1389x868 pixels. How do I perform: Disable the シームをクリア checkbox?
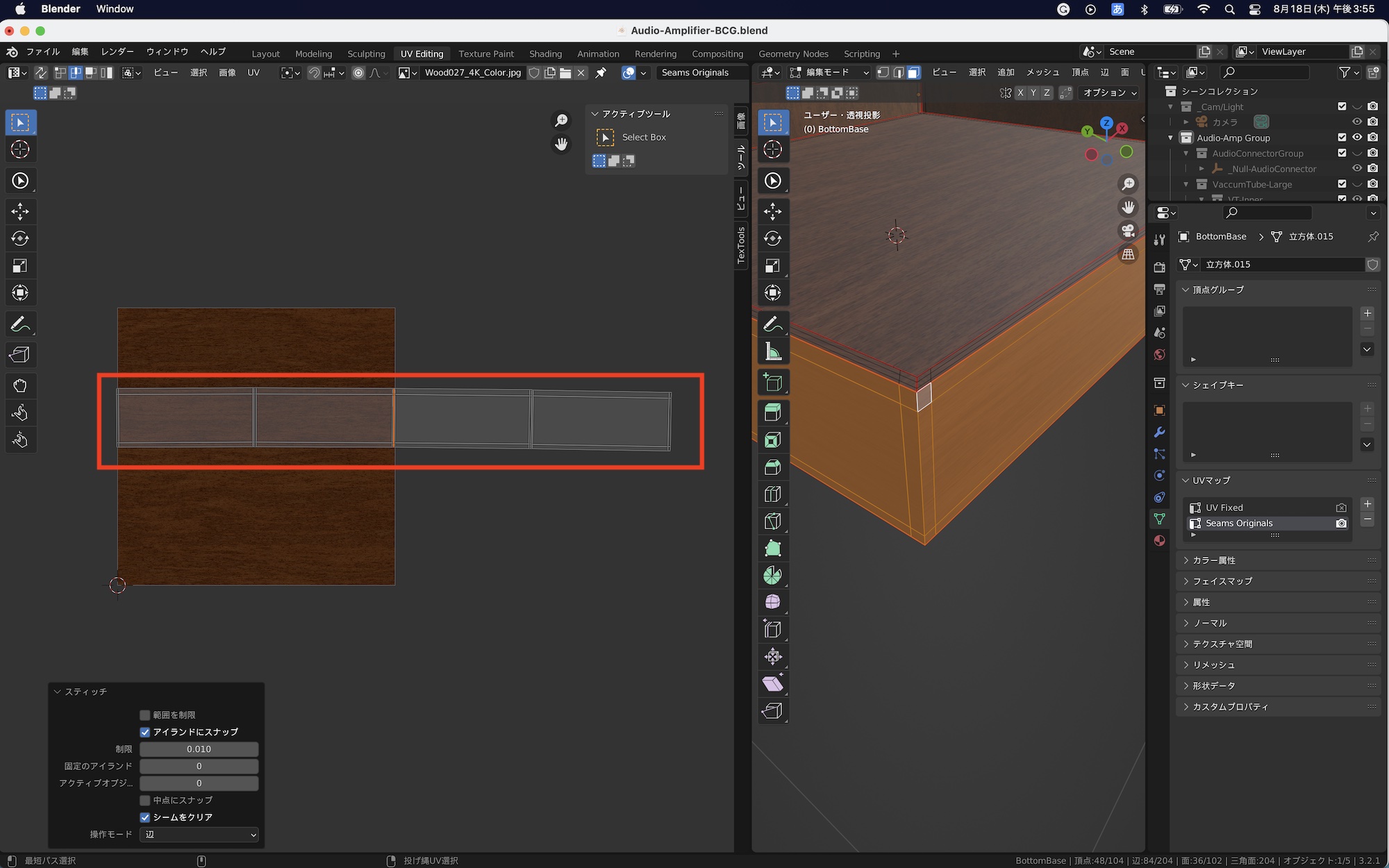click(145, 817)
